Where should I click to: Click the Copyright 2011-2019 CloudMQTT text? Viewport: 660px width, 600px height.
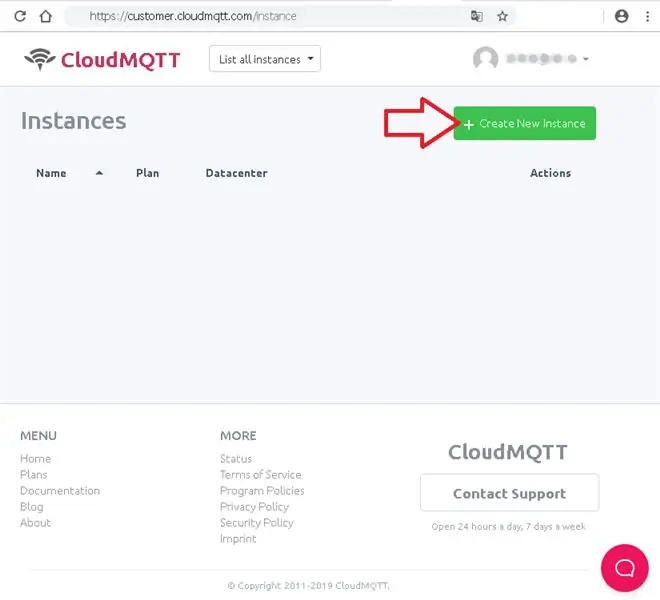point(309,585)
